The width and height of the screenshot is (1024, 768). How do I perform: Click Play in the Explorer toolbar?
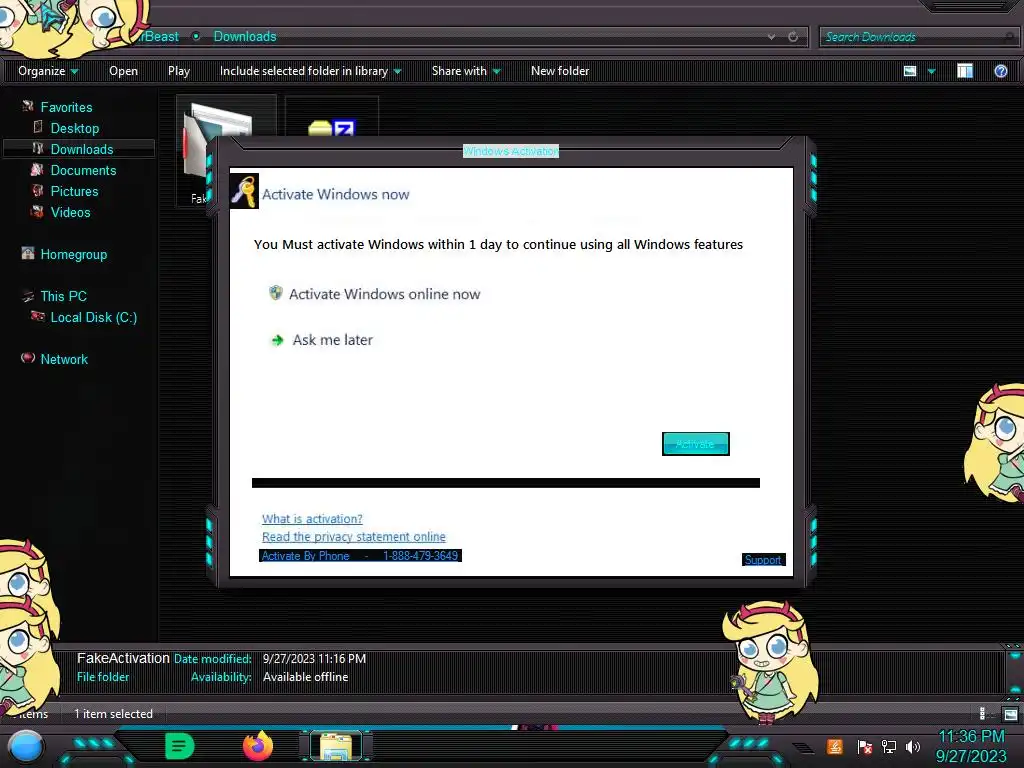[x=179, y=71]
